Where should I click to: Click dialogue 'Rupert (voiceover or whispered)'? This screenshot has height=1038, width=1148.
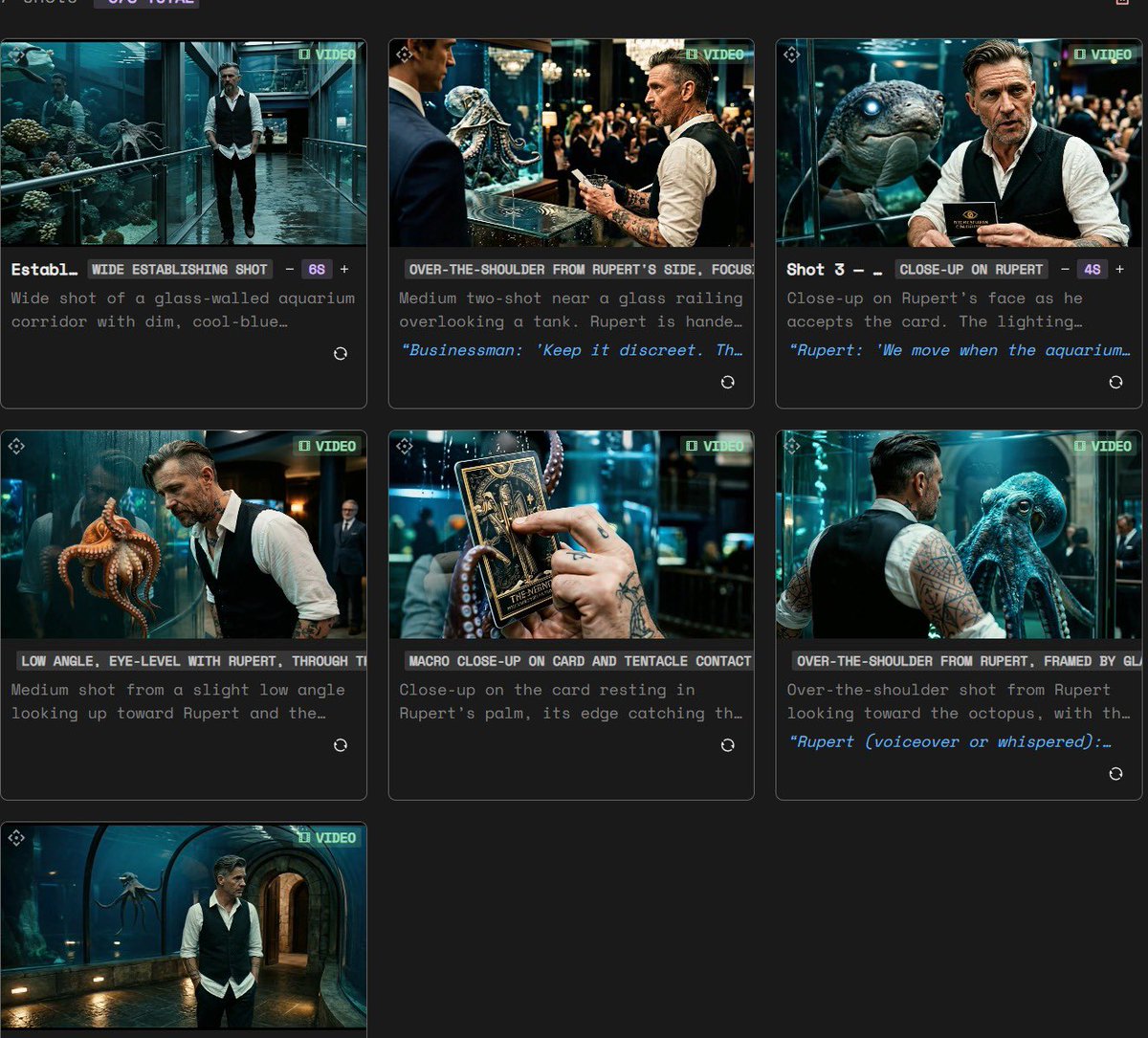(949, 742)
